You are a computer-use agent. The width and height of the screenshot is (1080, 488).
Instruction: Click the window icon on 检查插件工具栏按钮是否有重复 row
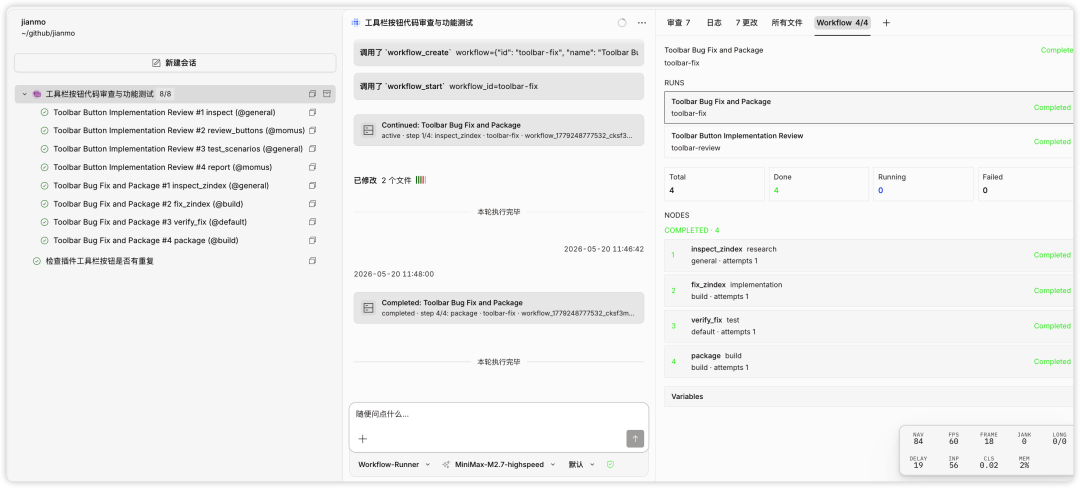pyautogui.click(x=312, y=261)
